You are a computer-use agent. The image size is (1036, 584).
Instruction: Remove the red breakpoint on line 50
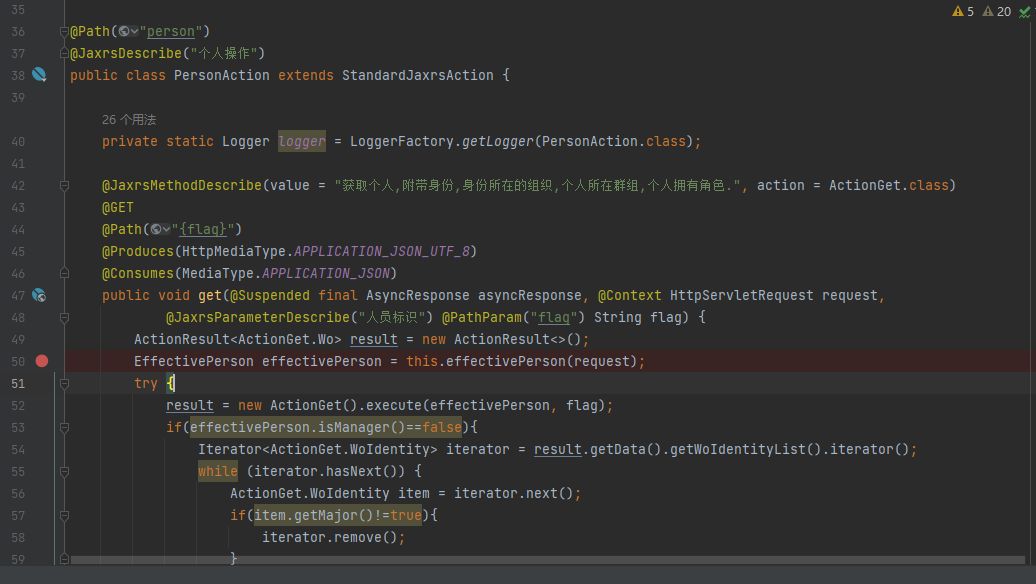point(41,361)
